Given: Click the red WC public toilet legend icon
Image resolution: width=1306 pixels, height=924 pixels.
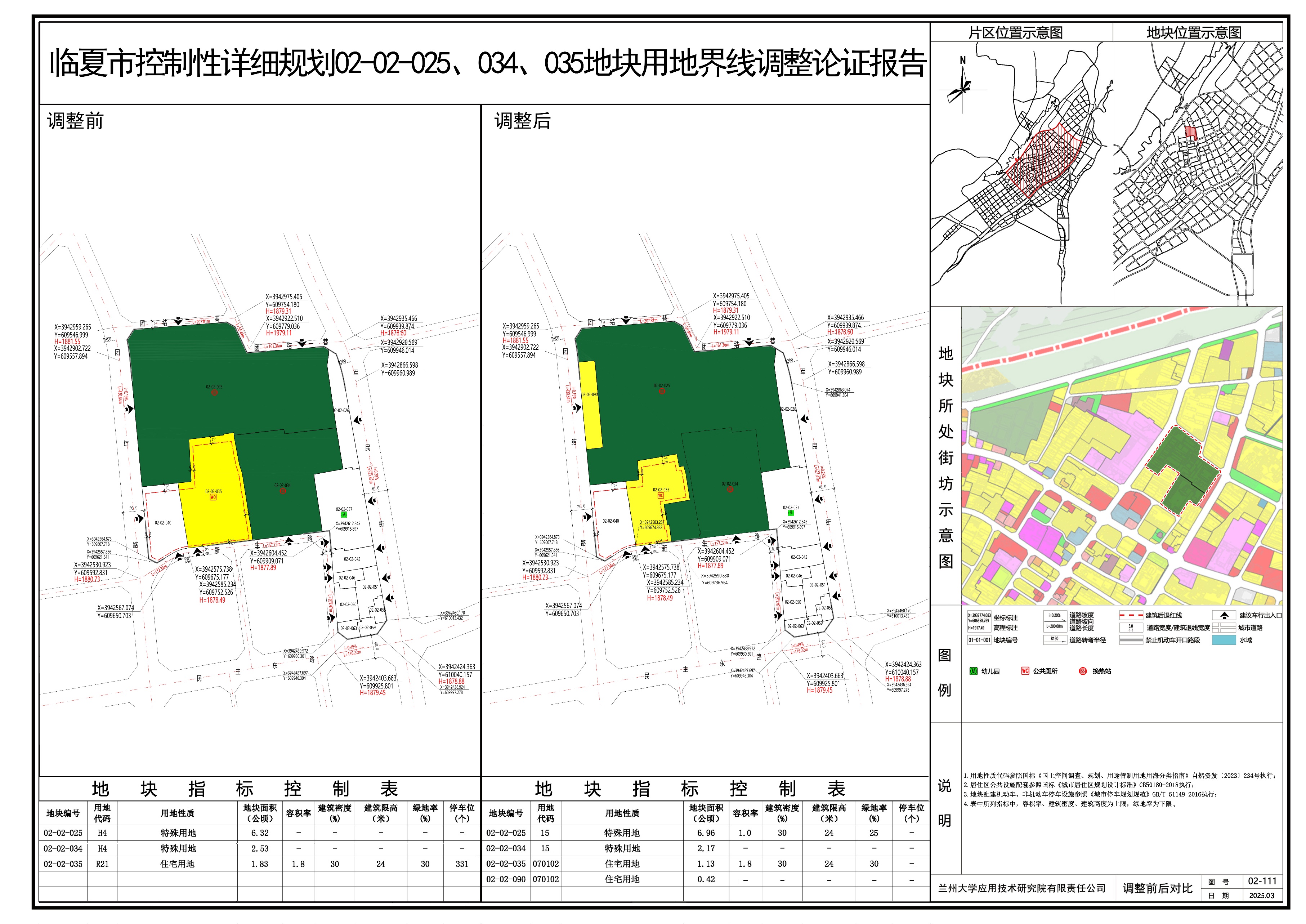Looking at the screenshot, I should tap(1025, 671).
